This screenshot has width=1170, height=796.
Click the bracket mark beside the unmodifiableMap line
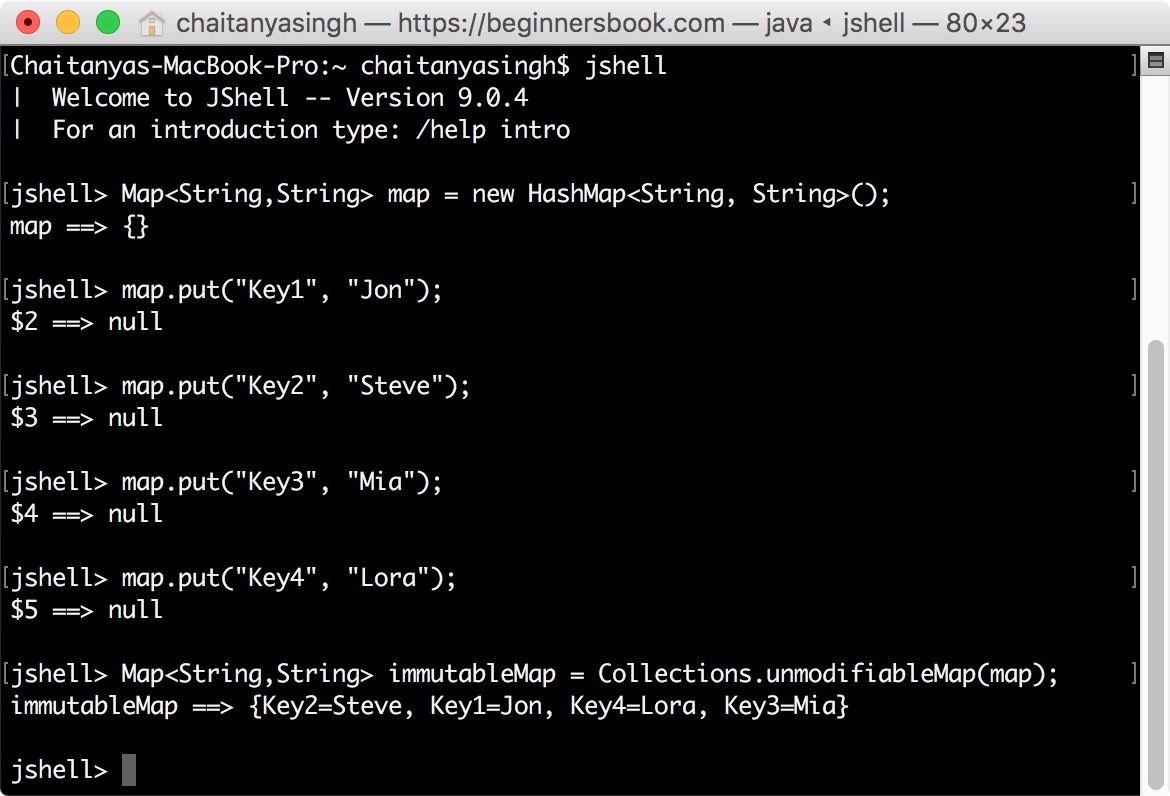click(1133, 673)
